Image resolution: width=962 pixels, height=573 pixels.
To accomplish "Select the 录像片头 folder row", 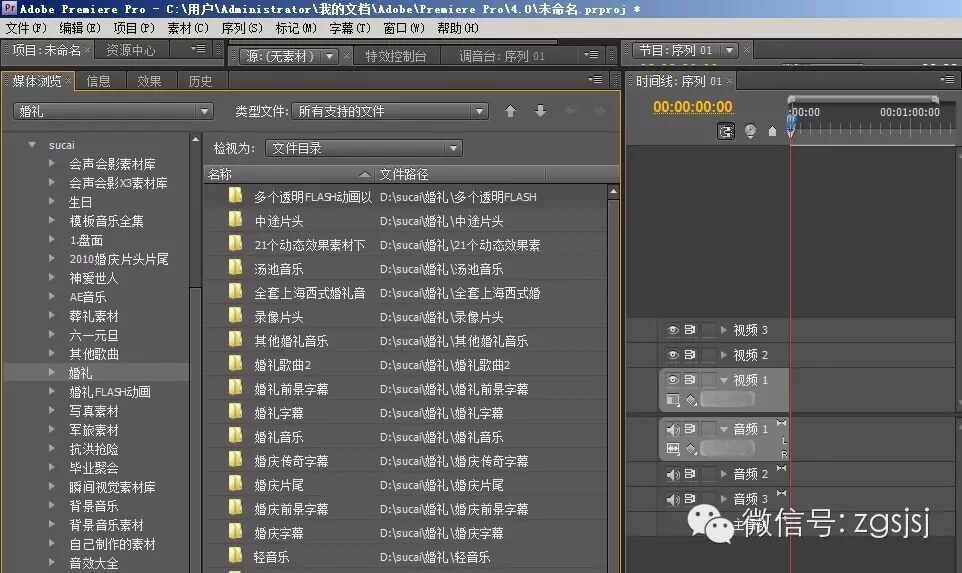I will [405, 317].
